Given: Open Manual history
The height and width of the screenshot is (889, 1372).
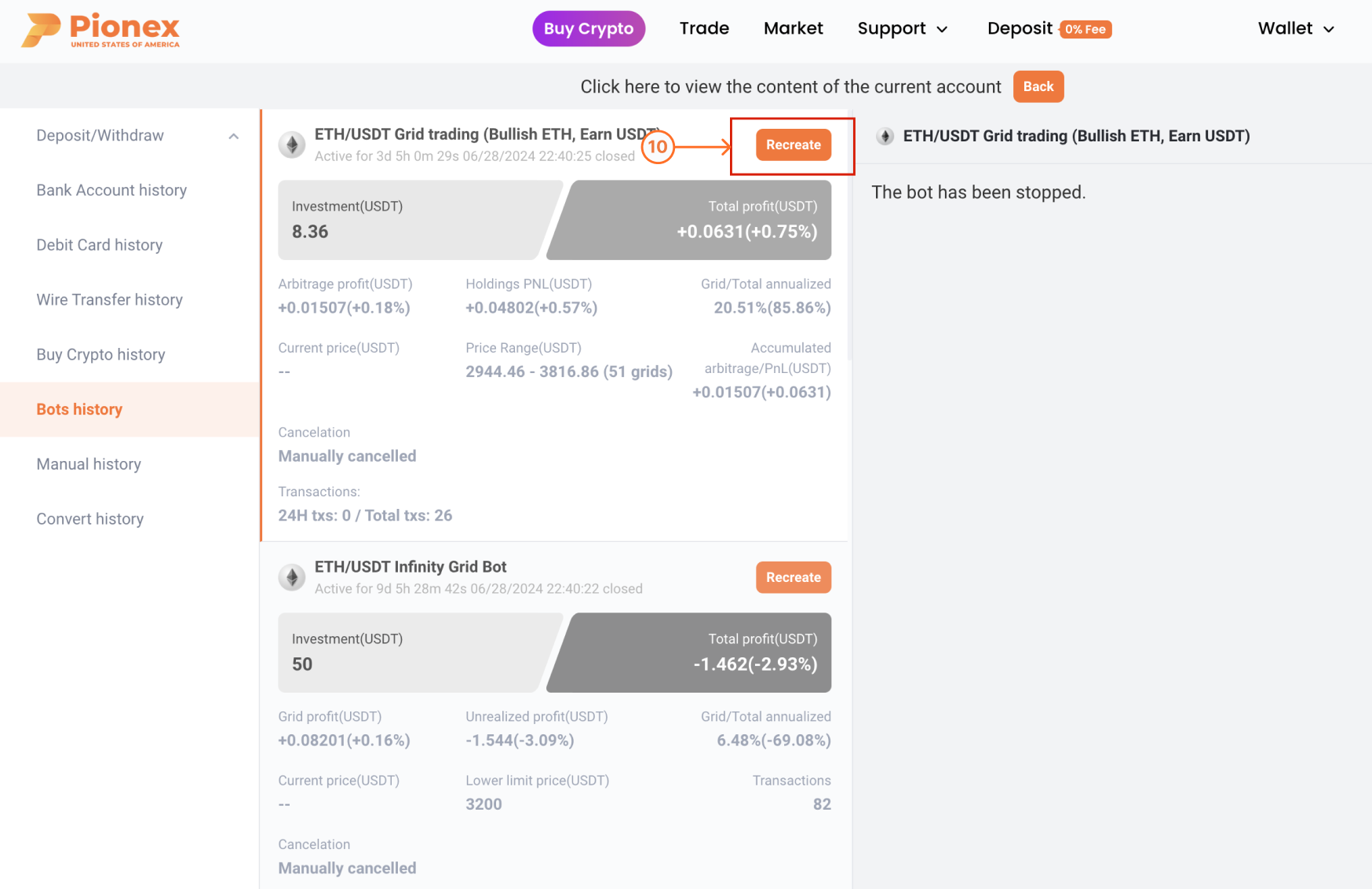Looking at the screenshot, I should tap(88, 464).
